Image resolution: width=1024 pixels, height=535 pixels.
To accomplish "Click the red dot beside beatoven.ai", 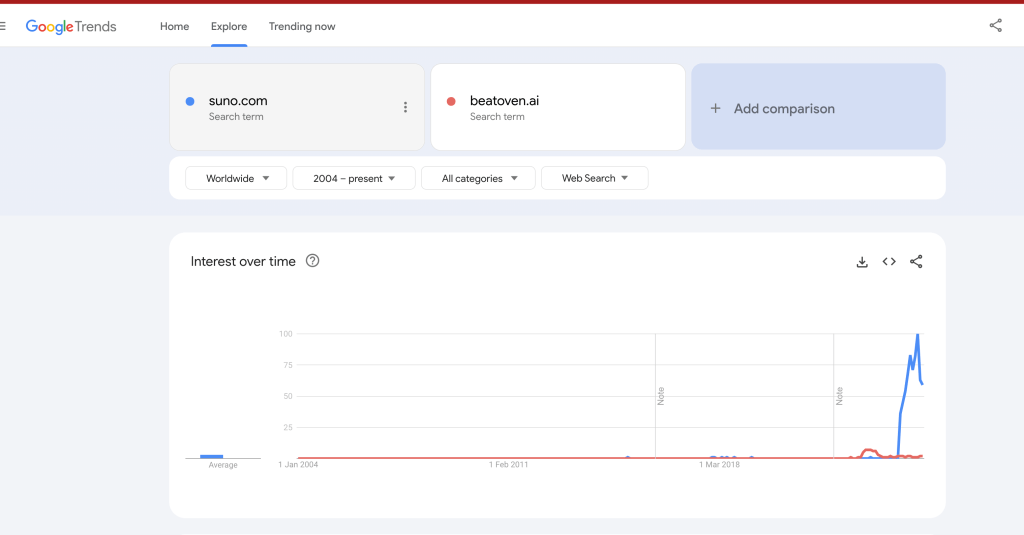I will 451,101.
